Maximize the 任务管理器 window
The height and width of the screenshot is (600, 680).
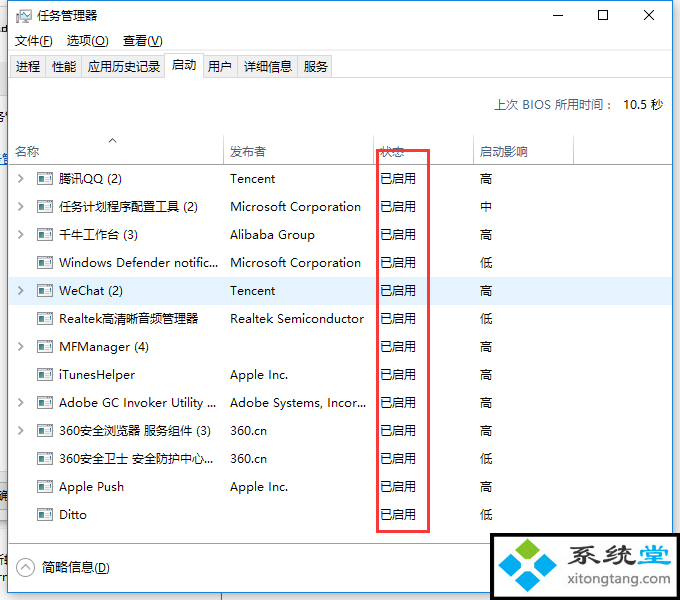tap(603, 16)
